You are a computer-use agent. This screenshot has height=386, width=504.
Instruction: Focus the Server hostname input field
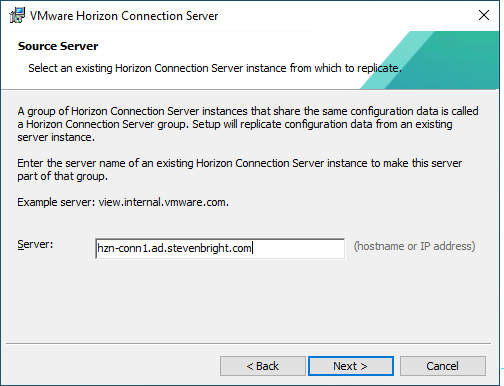(x=220, y=248)
